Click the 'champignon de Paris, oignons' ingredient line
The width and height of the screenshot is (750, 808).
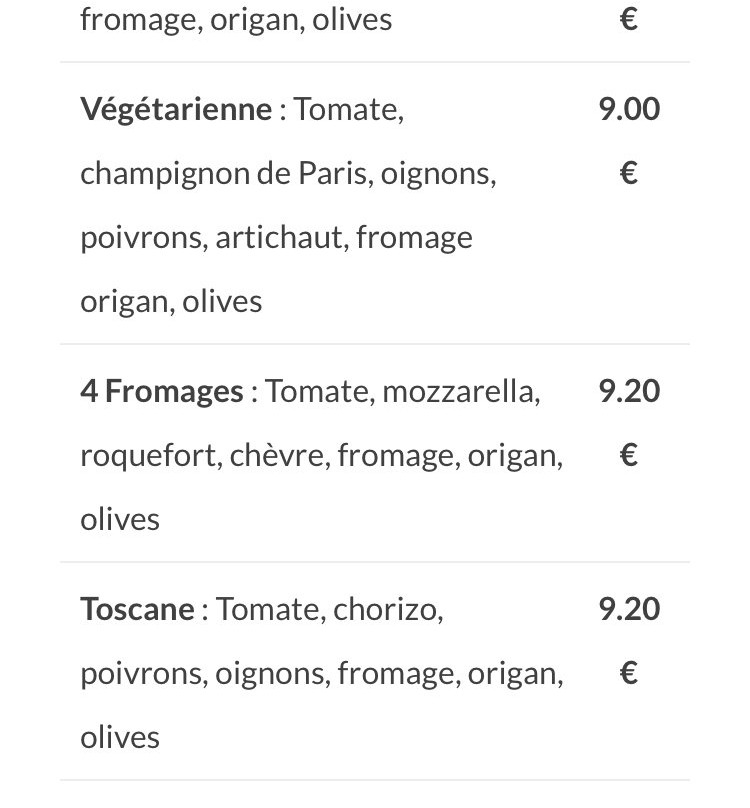[x=288, y=175]
